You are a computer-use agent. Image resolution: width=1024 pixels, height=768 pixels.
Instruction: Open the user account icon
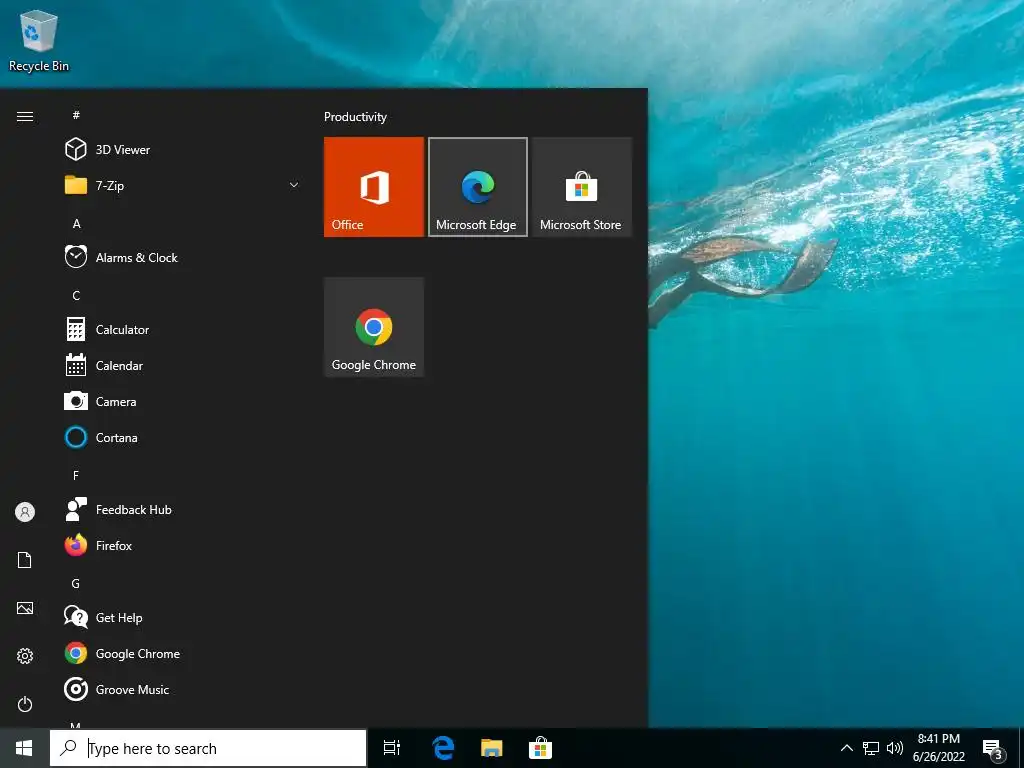tap(25, 512)
